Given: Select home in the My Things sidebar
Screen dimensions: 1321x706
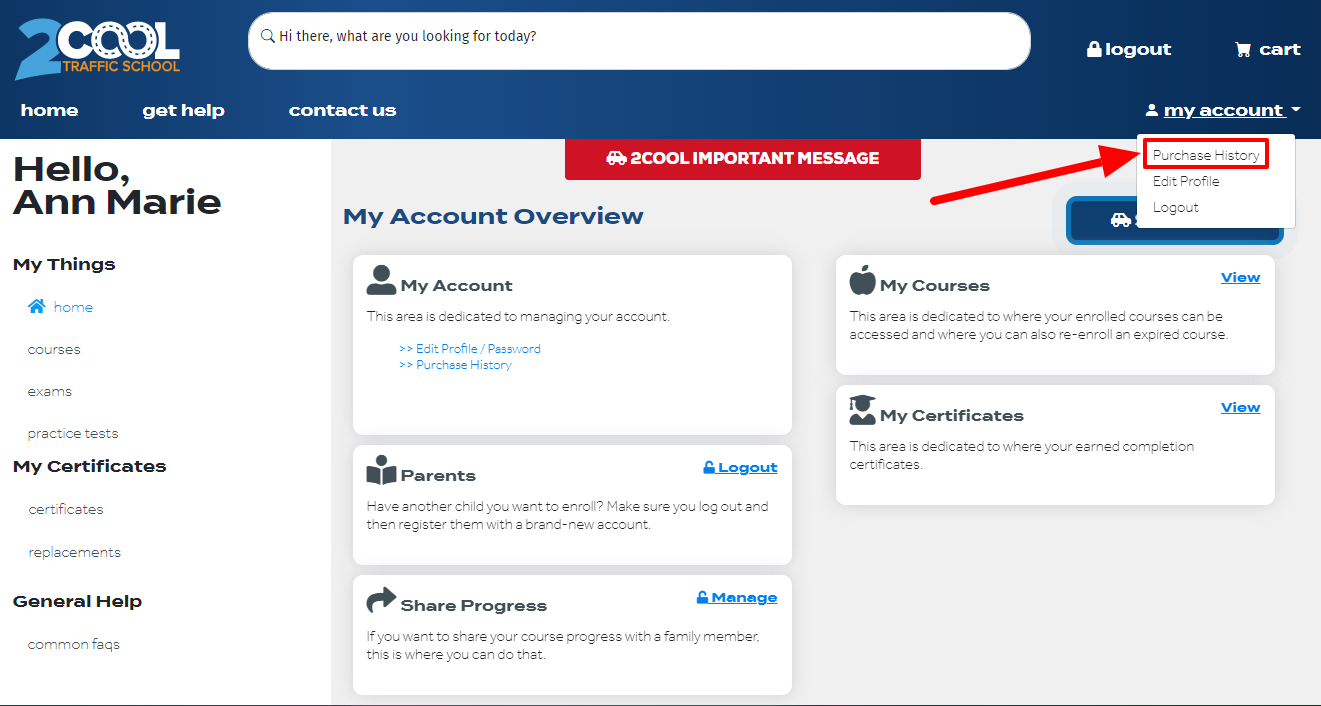Looking at the screenshot, I should coord(73,307).
